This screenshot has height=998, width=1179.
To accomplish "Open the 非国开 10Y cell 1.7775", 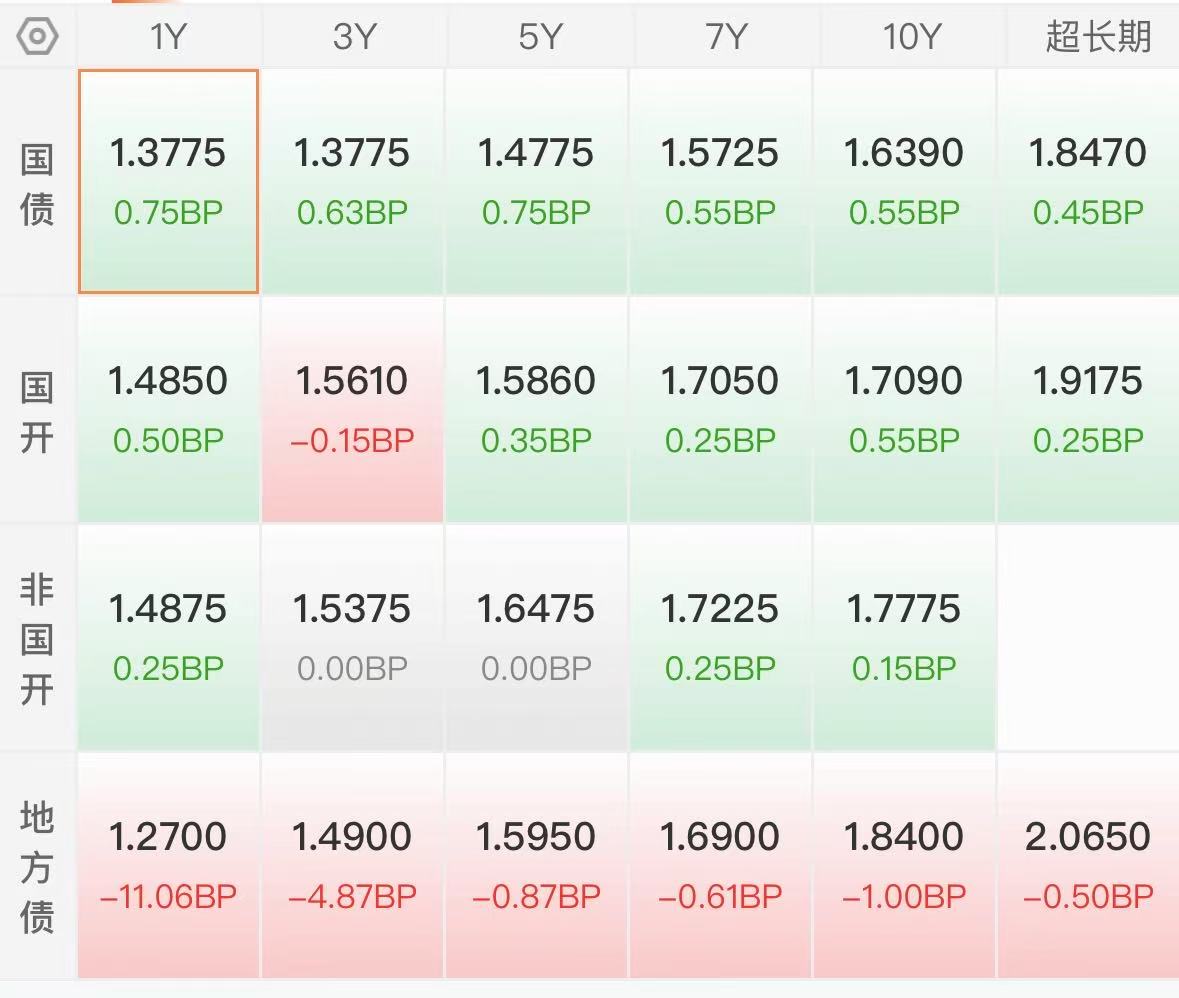I will 905,637.
